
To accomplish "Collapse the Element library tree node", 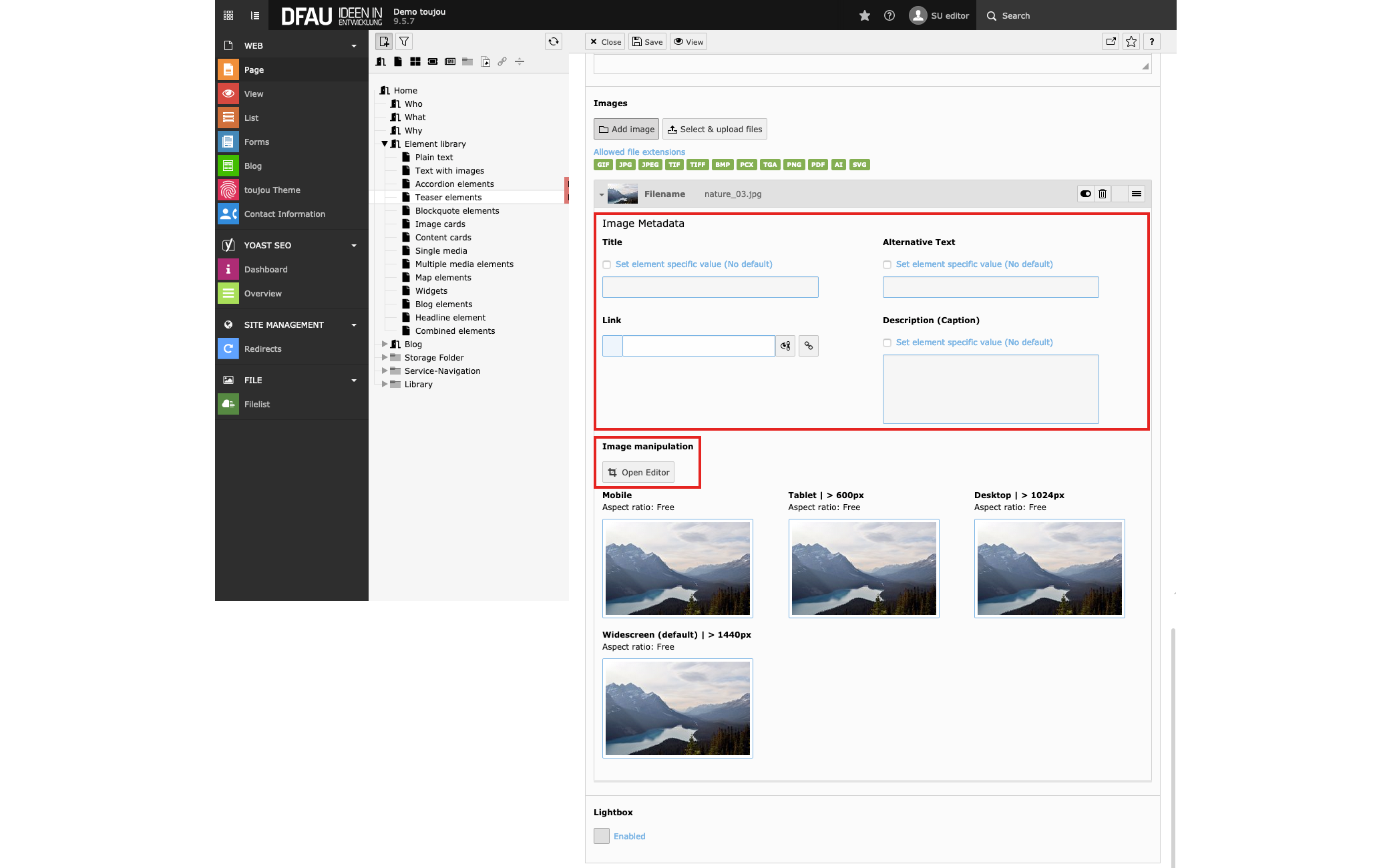I will pyautogui.click(x=385, y=144).
